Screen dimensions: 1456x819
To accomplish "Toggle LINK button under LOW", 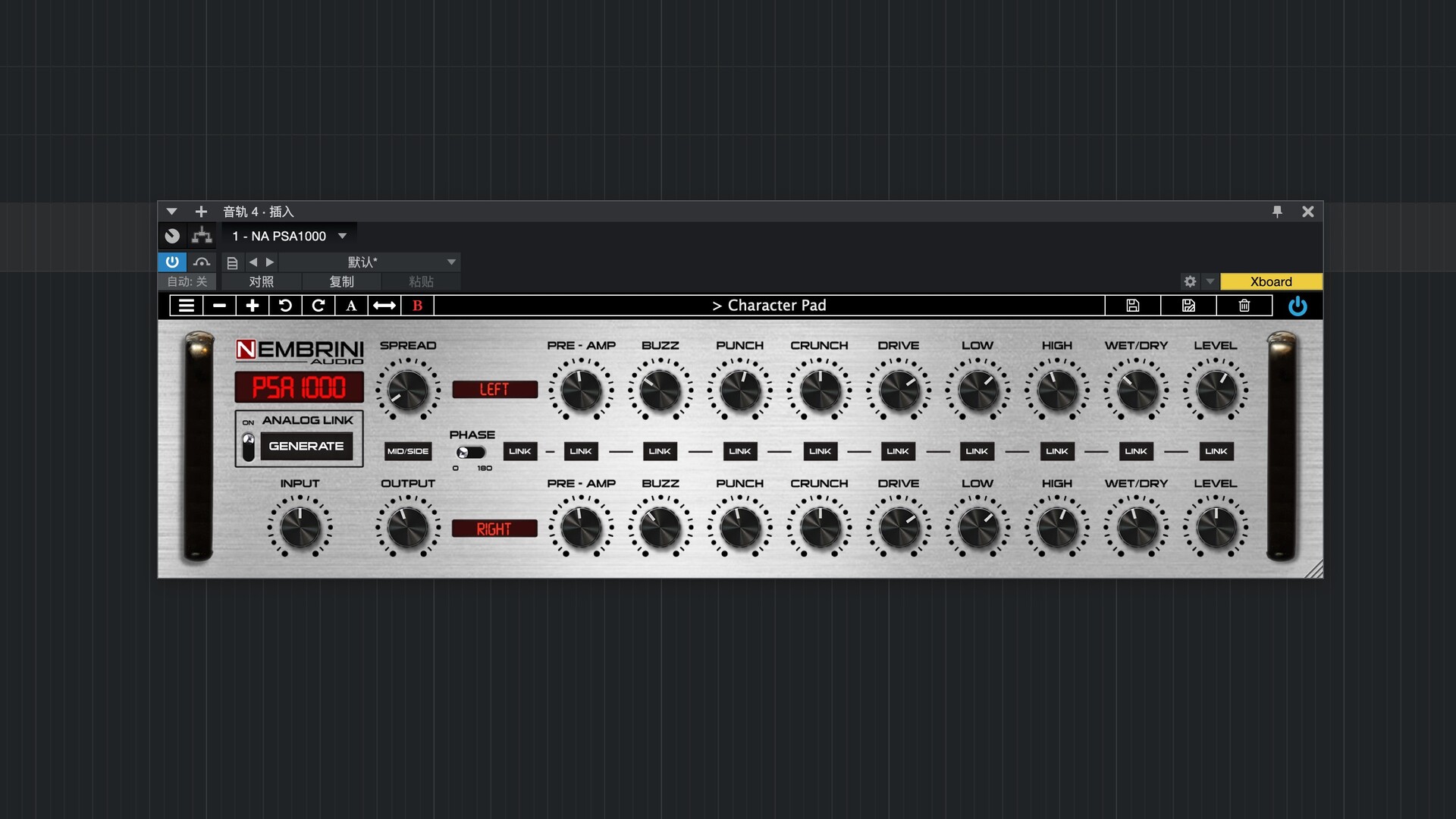I will tap(977, 451).
